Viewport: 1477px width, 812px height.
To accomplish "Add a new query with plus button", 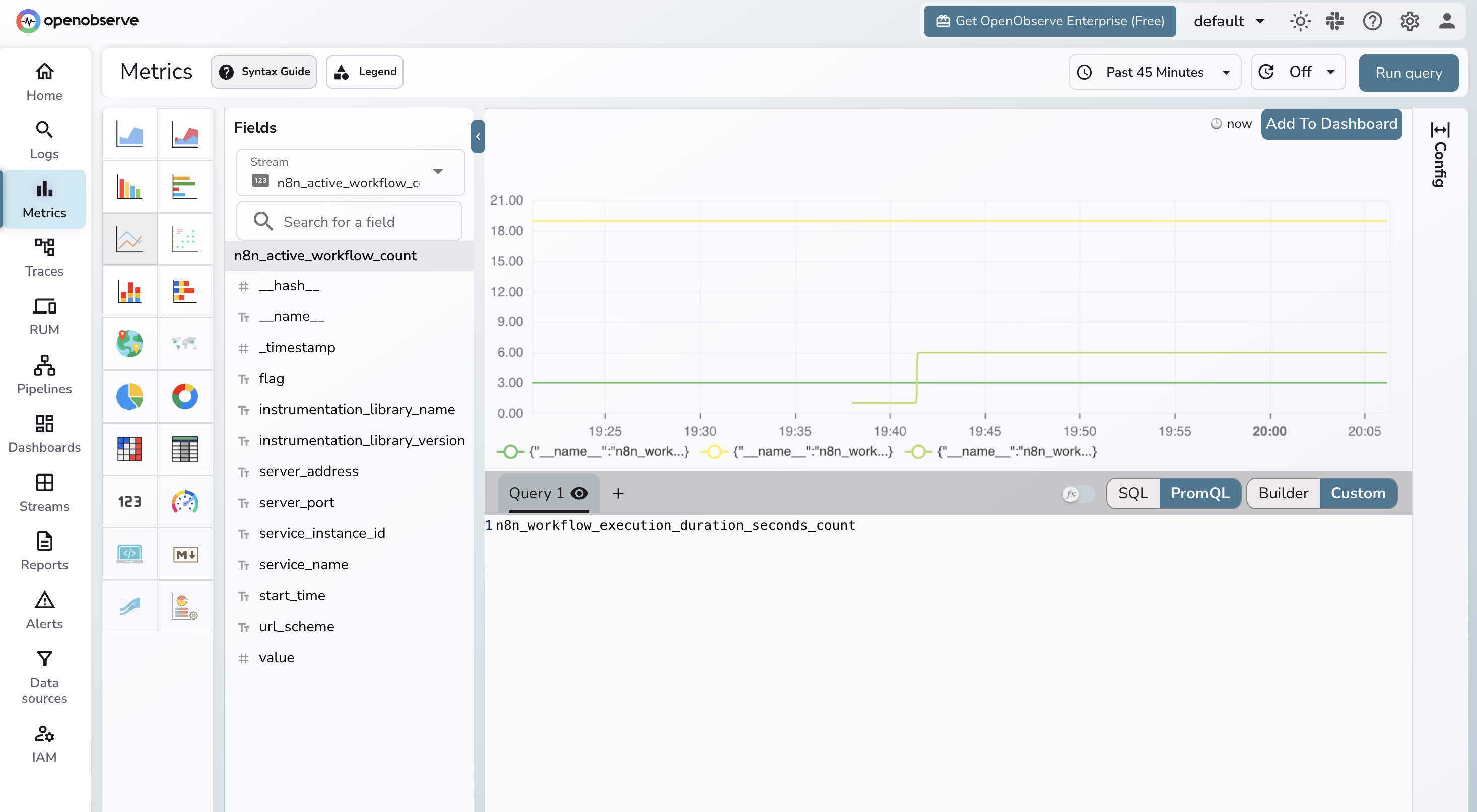I will [618, 493].
